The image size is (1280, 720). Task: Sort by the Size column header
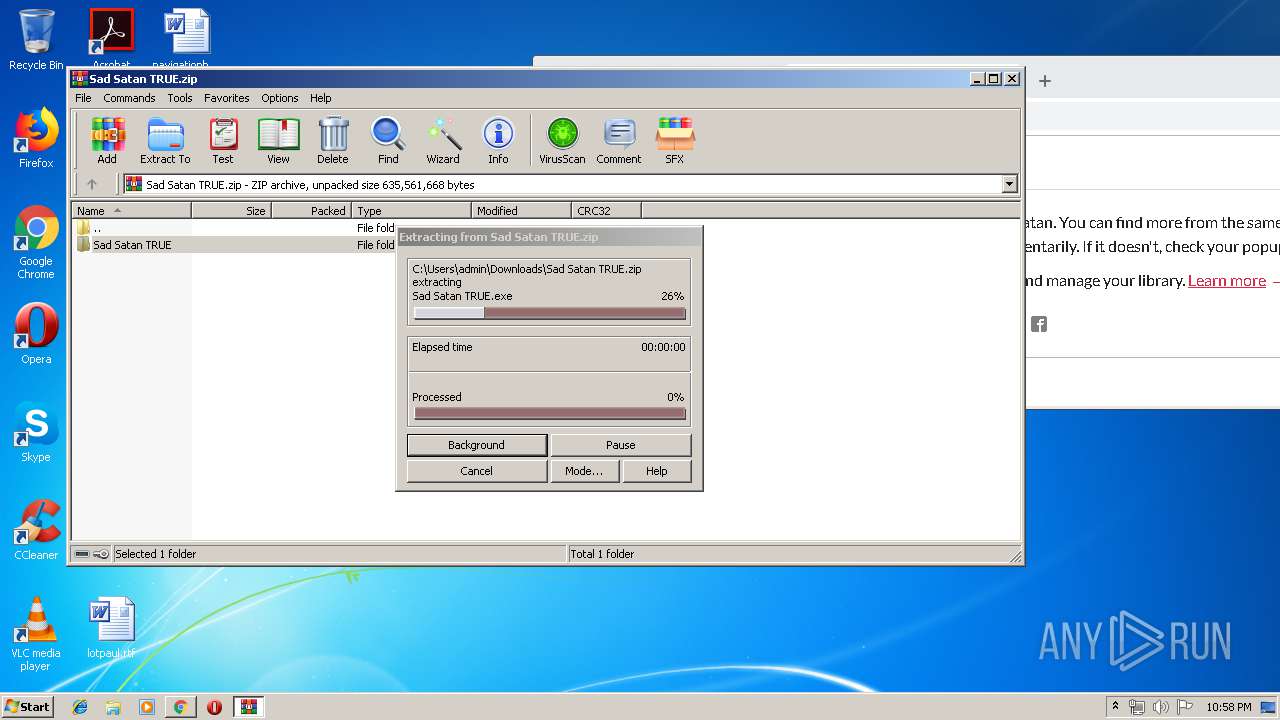point(231,210)
